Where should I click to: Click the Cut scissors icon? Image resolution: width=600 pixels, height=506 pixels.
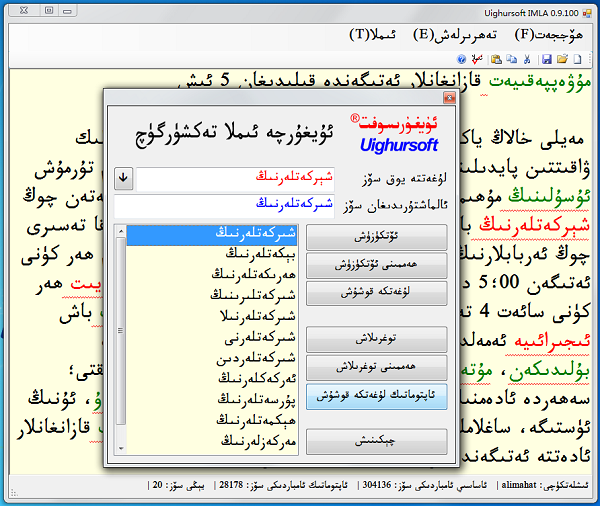coord(527,59)
